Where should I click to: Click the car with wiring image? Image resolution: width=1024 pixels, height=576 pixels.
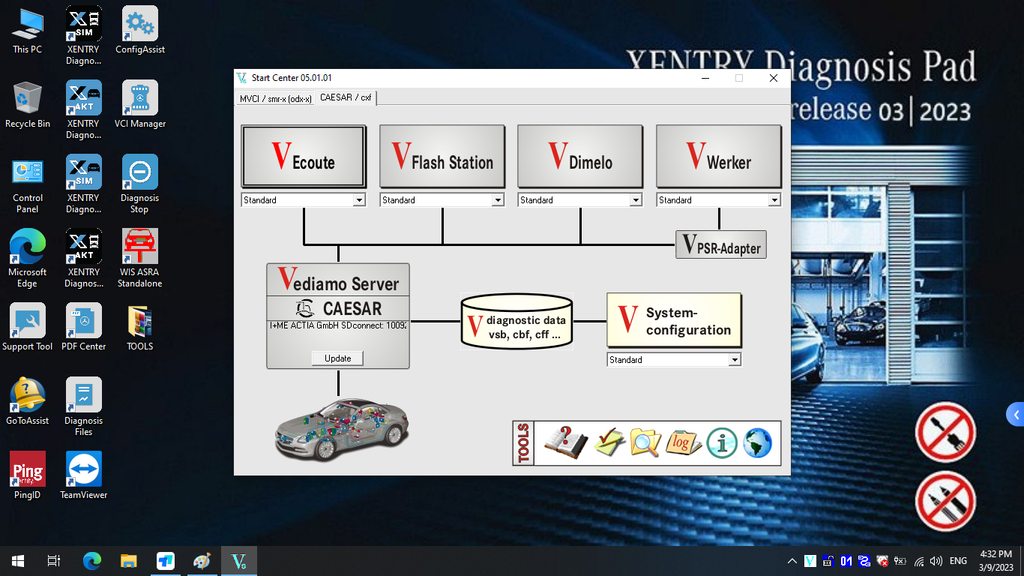(342, 428)
